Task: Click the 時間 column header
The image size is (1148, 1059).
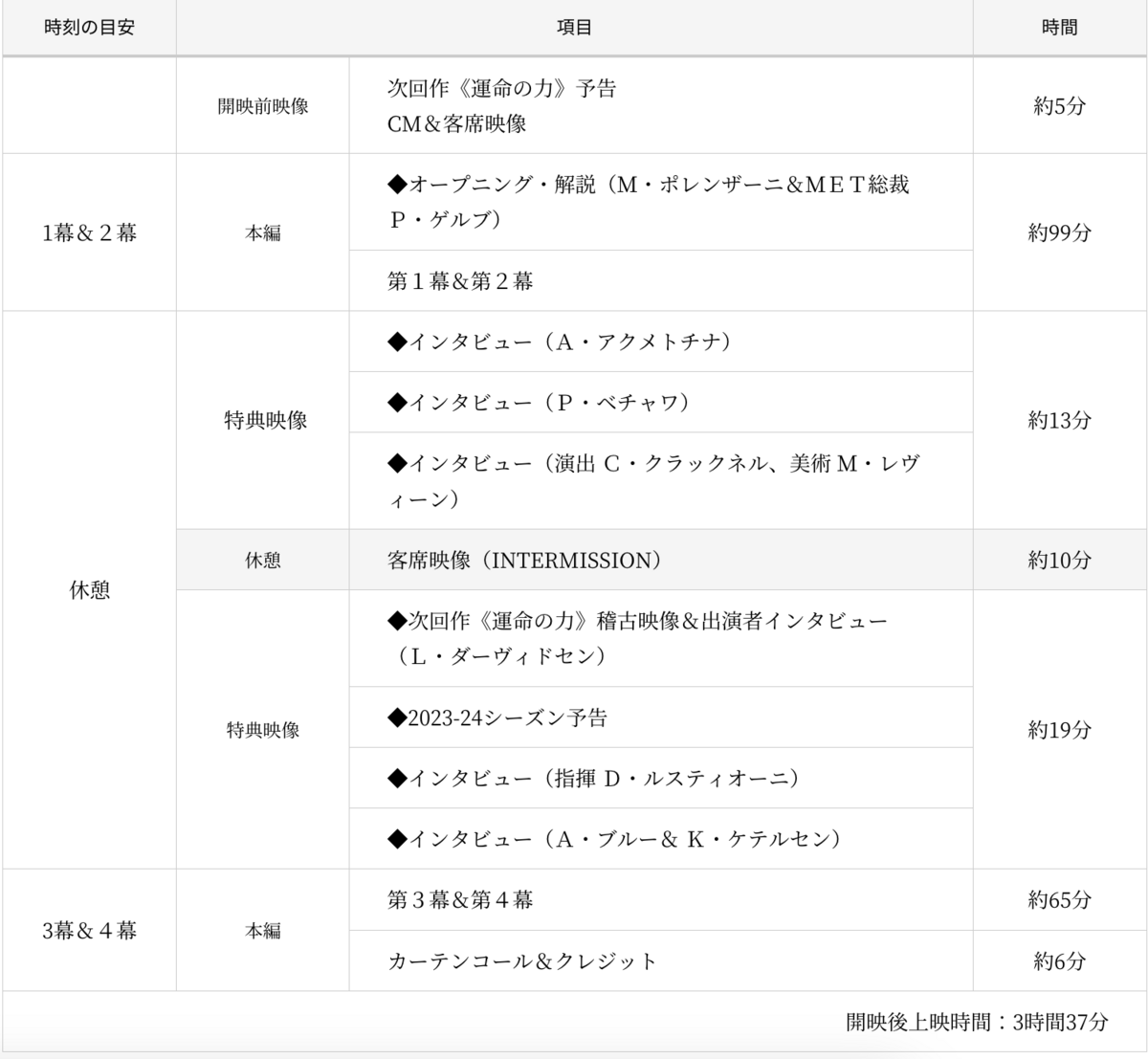Action: point(1059,28)
